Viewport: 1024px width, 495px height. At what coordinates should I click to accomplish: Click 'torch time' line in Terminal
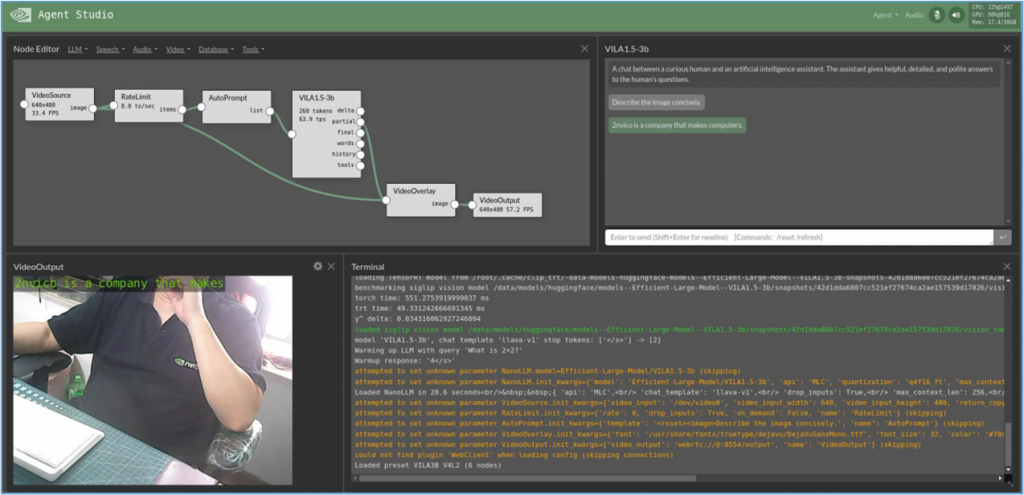point(422,297)
